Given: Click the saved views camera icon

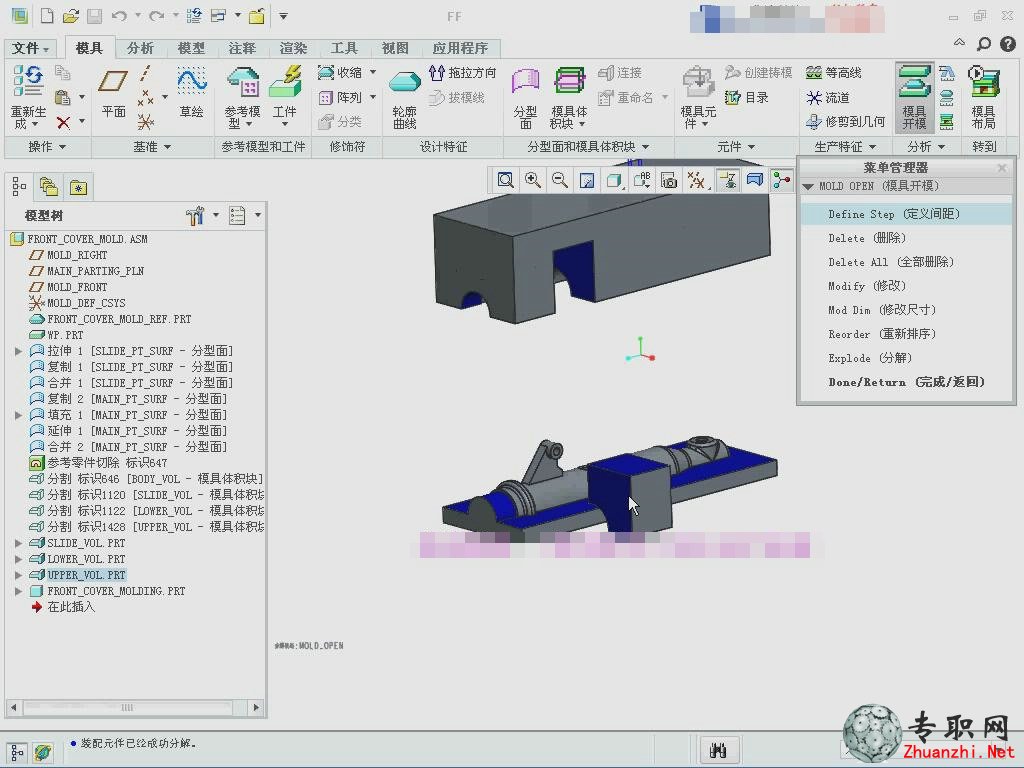Looking at the screenshot, I should tap(669, 180).
